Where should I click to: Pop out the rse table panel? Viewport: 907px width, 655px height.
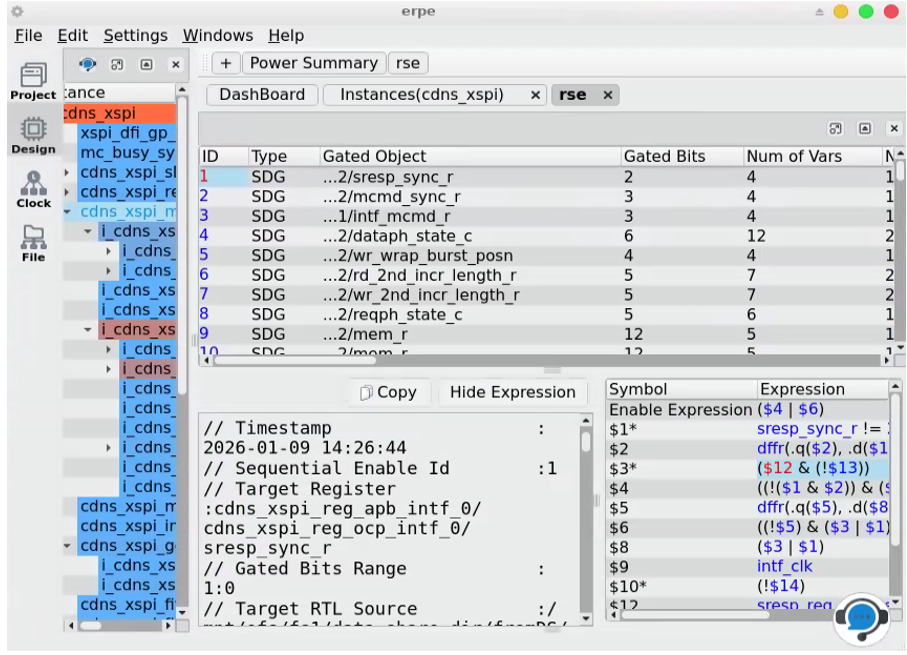click(x=836, y=128)
